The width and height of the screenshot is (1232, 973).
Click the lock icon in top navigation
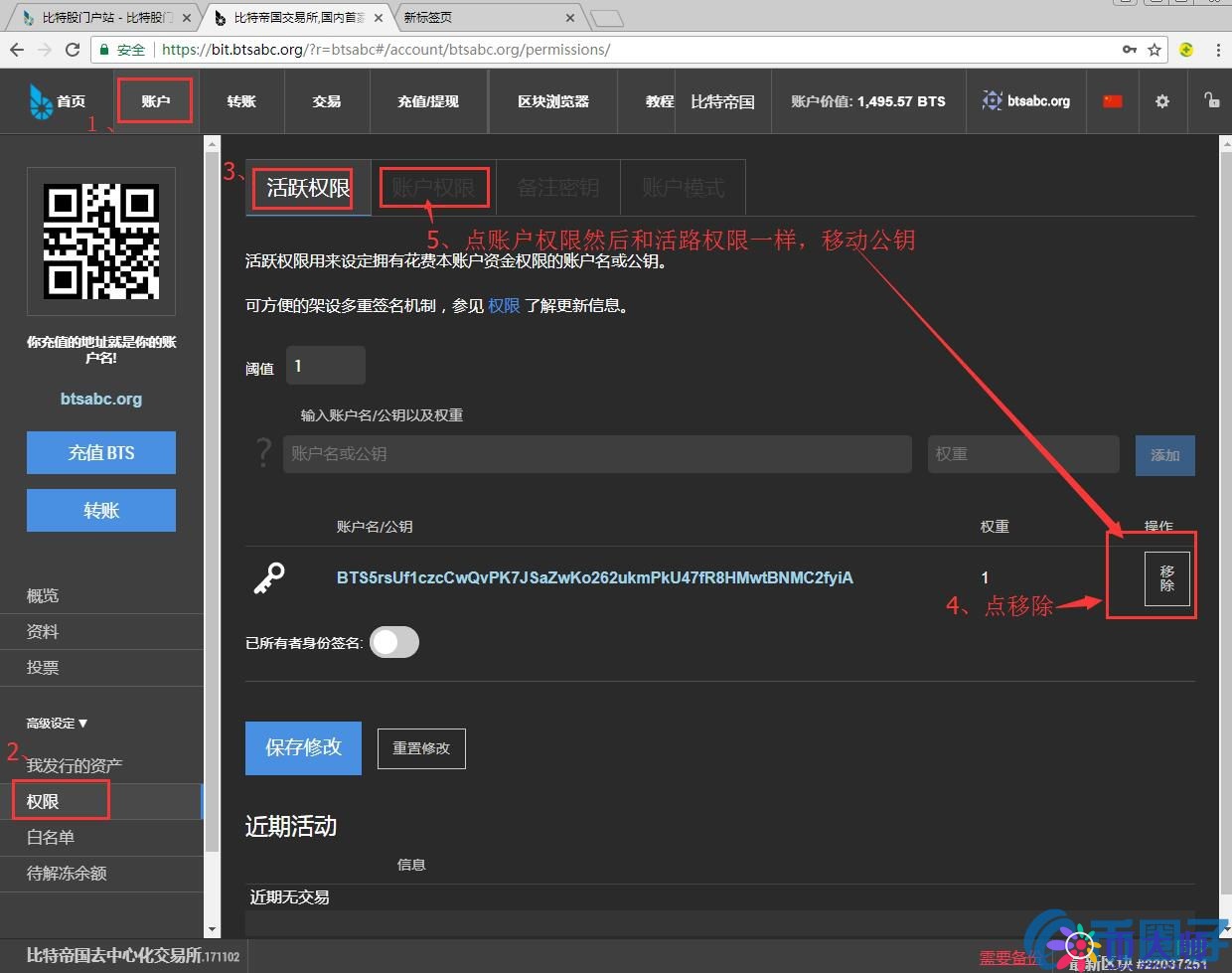(1214, 100)
